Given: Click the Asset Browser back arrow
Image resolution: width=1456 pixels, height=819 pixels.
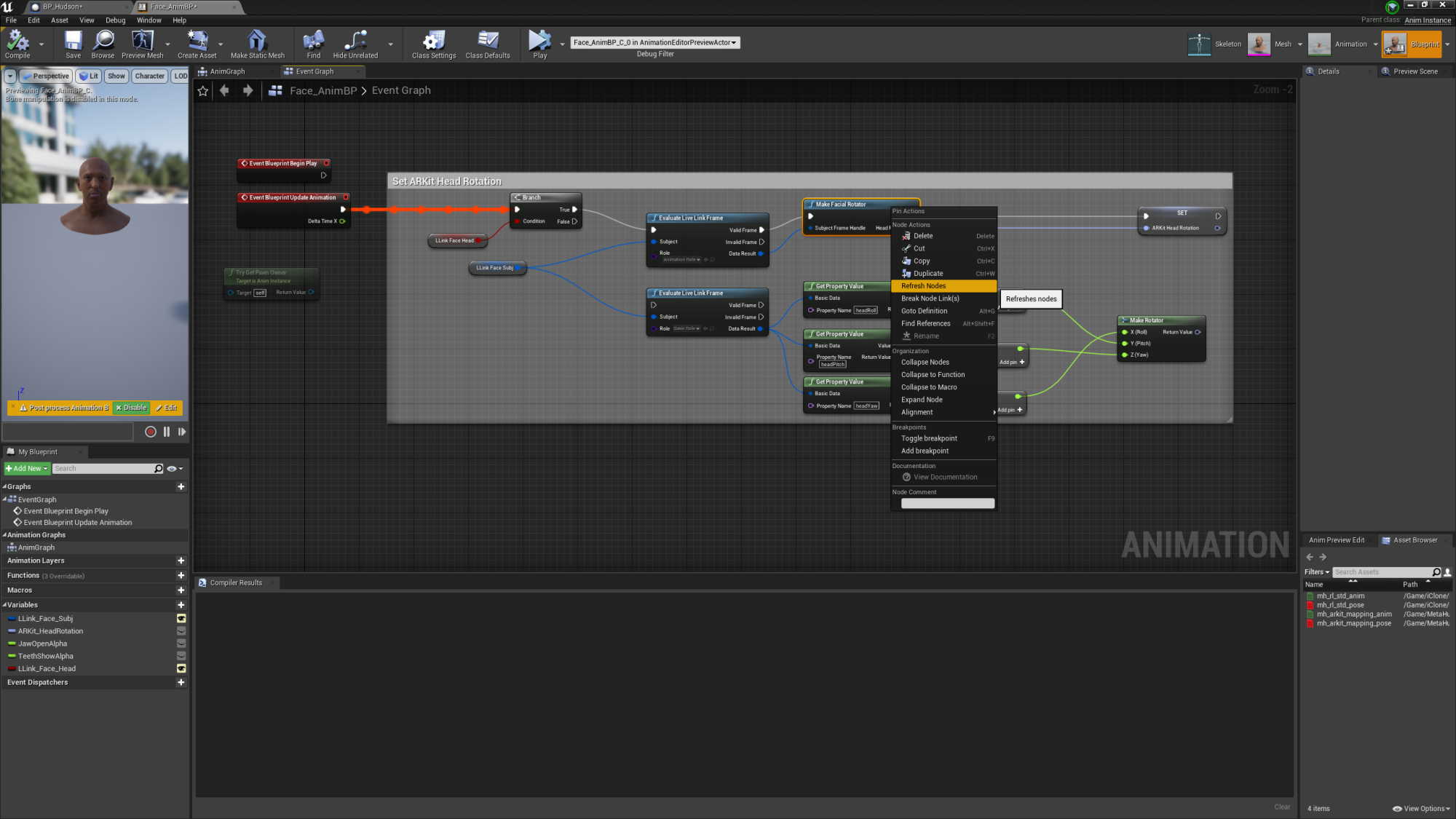Looking at the screenshot, I should (x=1310, y=558).
